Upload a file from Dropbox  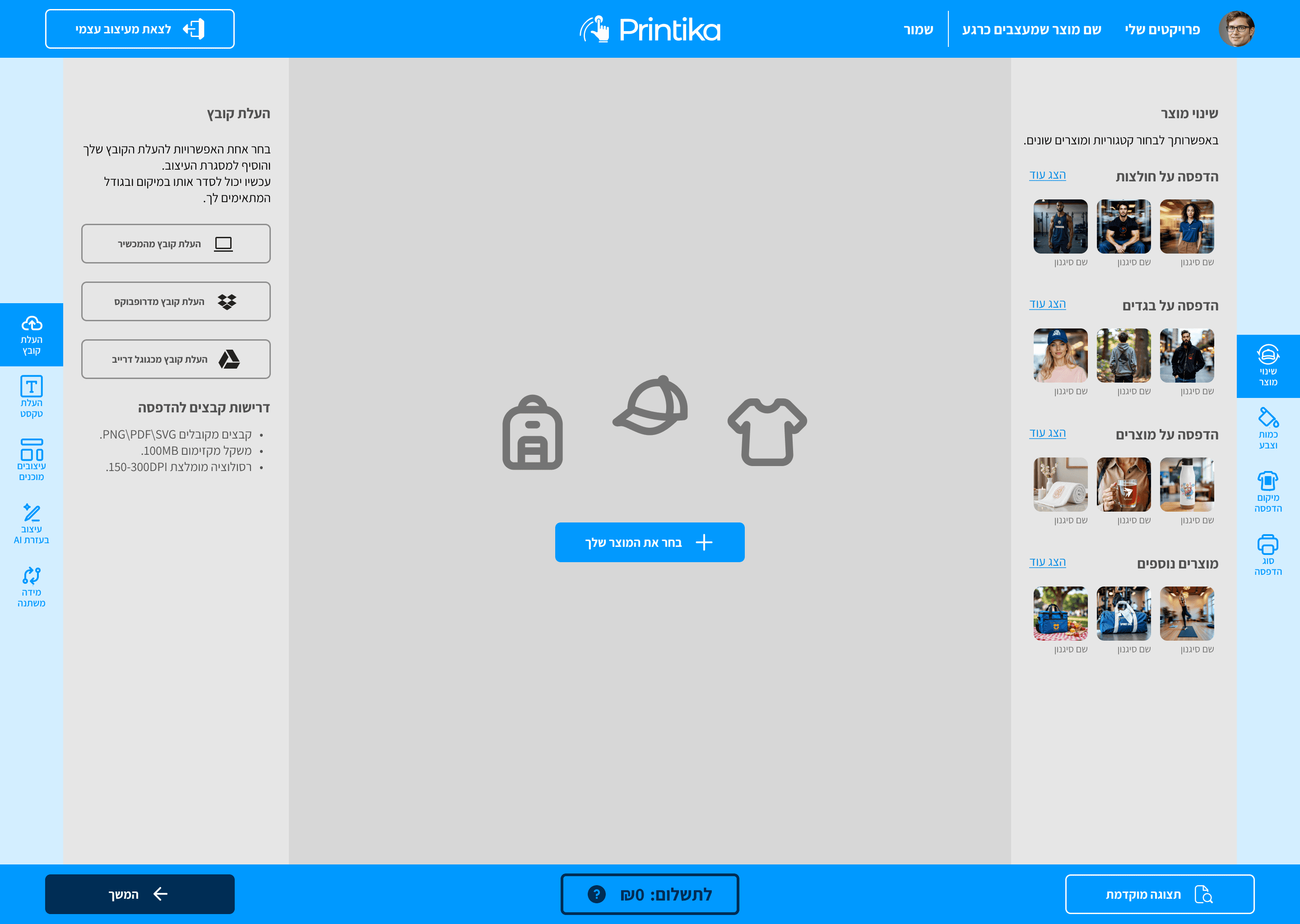coord(176,301)
